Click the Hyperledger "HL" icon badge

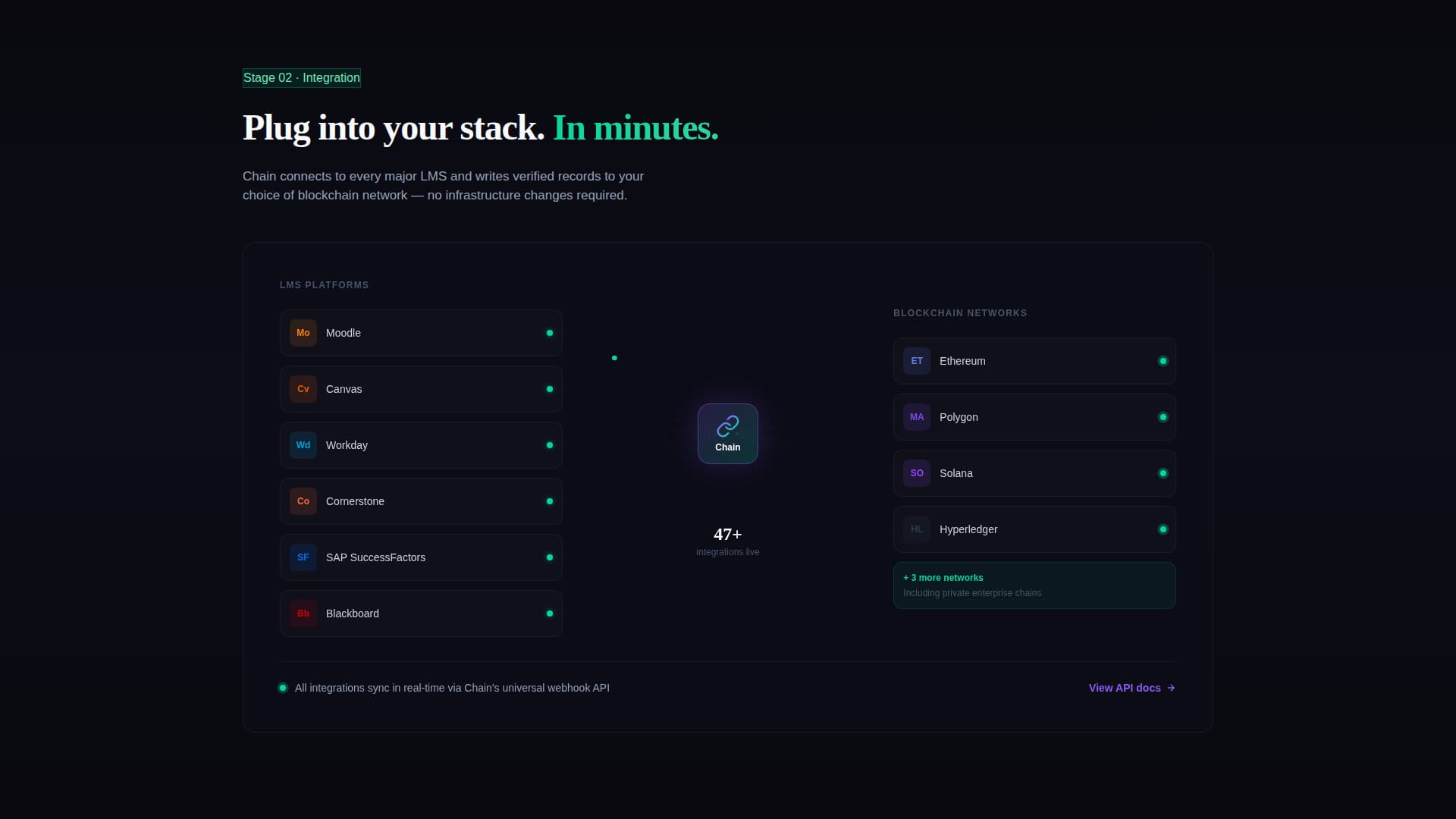(917, 529)
